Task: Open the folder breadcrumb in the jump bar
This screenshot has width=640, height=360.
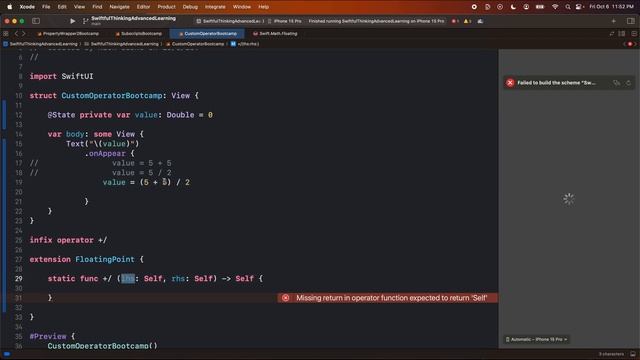Action: (121, 44)
